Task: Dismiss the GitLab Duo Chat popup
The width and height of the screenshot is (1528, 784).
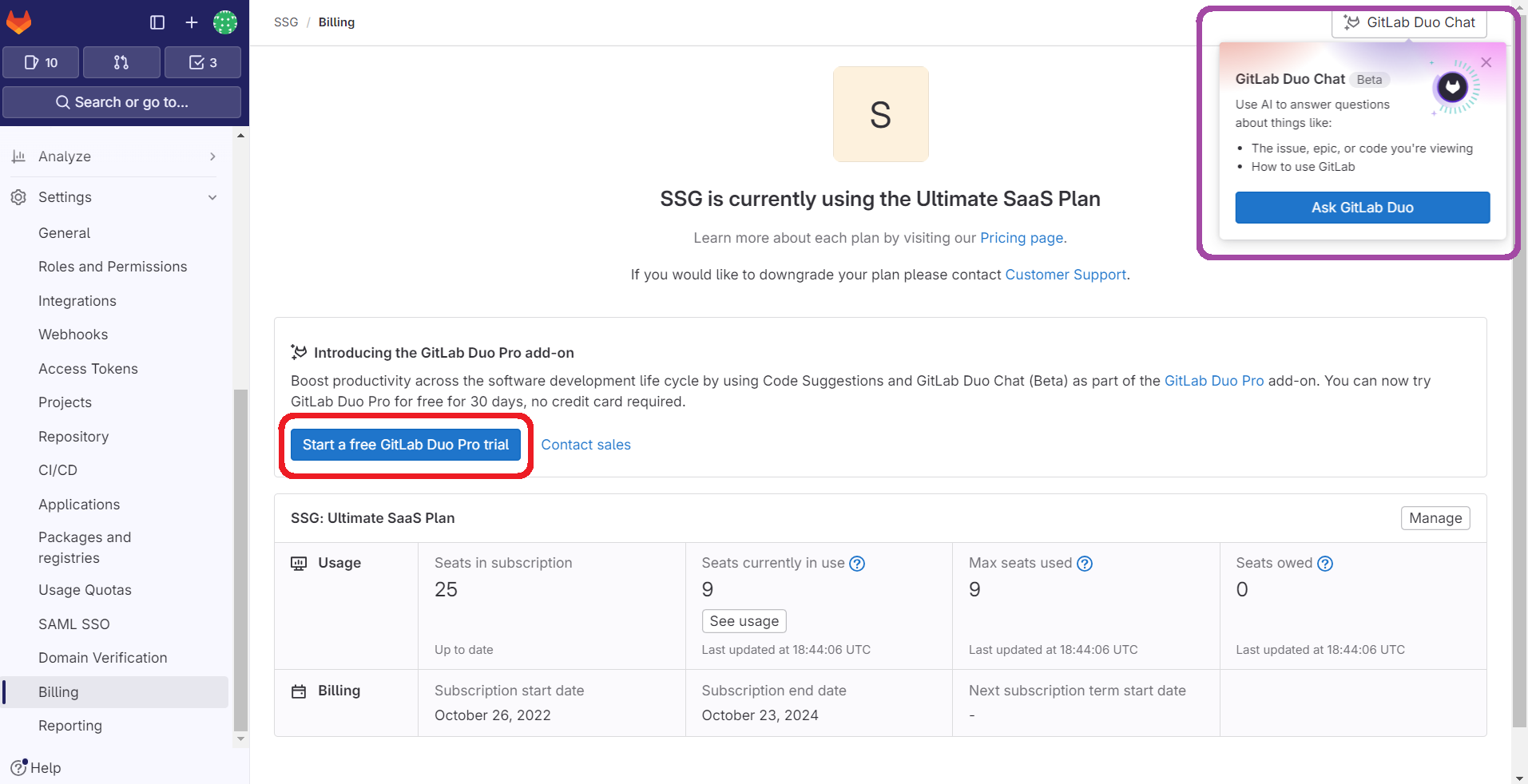Action: tap(1486, 62)
